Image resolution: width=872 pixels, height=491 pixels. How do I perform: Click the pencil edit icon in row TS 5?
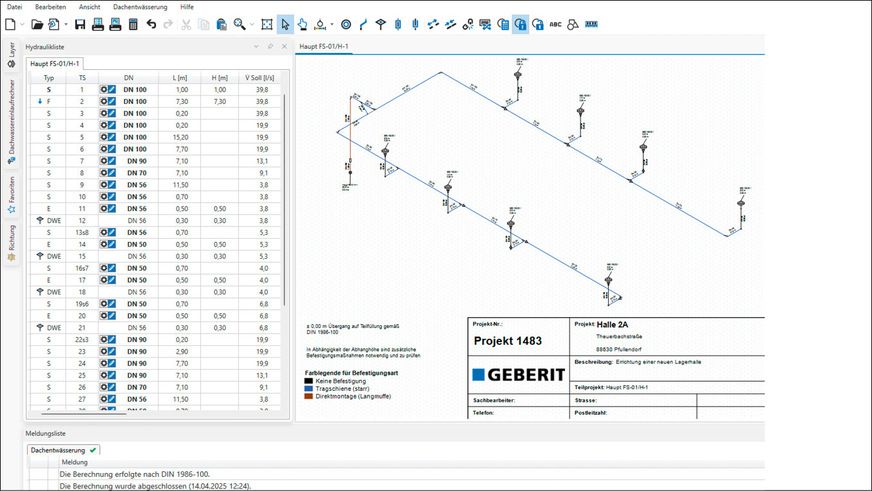point(113,135)
